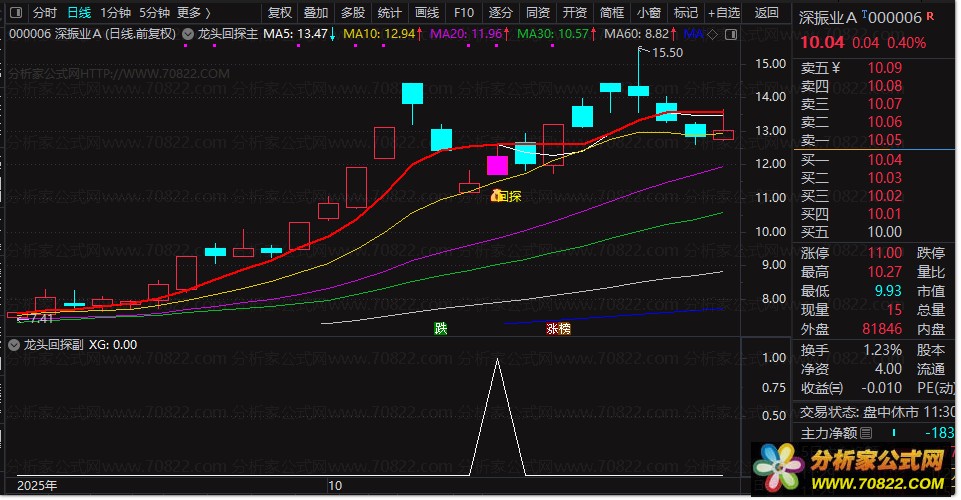Open the 龙头回探主 indicator settings arrow
This screenshot has height=500, width=961.
(x=188, y=34)
